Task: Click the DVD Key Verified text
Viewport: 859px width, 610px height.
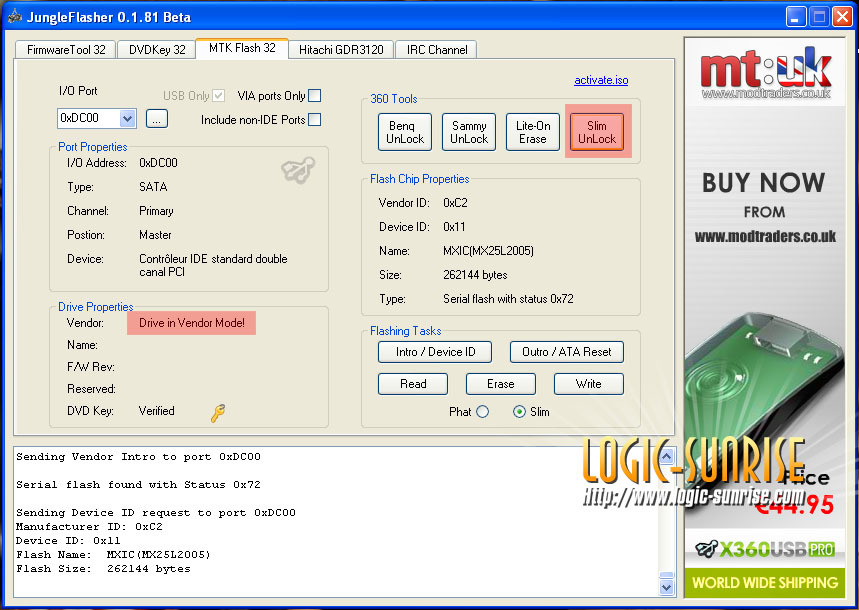Action: (x=157, y=411)
